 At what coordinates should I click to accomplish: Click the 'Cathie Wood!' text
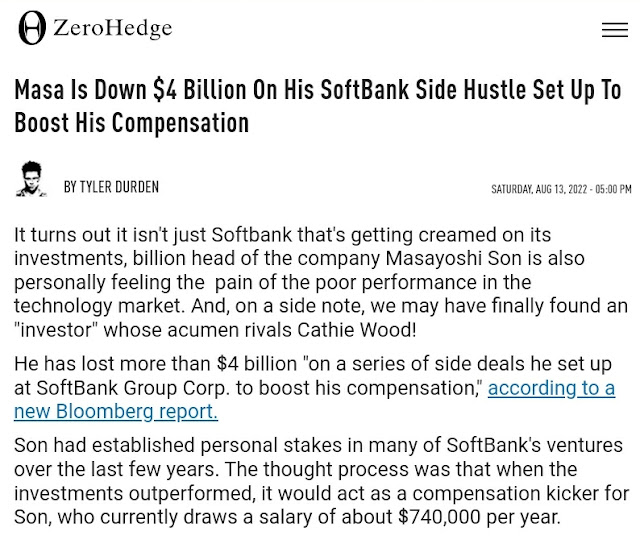pyautogui.click(x=357, y=330)
